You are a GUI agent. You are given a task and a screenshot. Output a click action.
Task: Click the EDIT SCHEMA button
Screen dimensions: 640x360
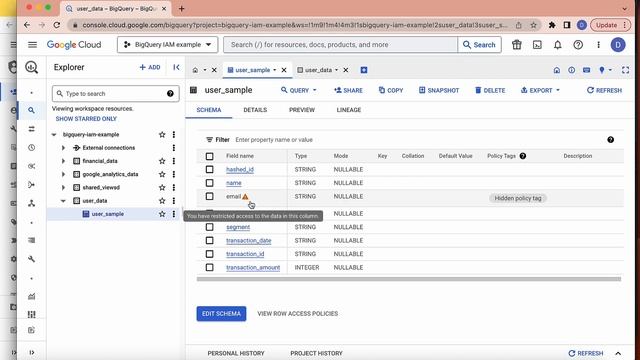click(x=221, y=313)
